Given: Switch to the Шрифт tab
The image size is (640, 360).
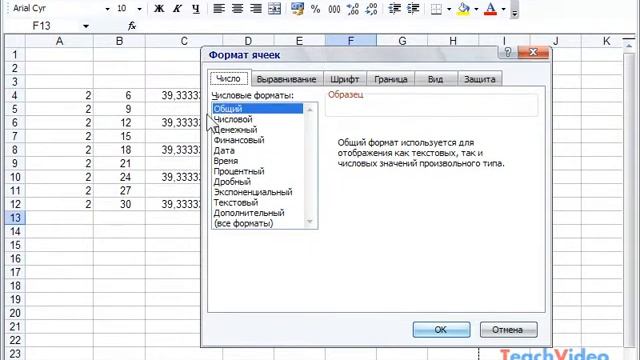Looking at the screenshot, I should coord(344,79).
